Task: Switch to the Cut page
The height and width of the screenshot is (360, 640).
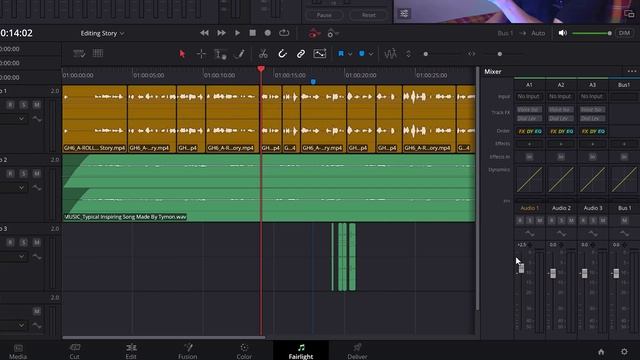Action: (x=74, y=351)
